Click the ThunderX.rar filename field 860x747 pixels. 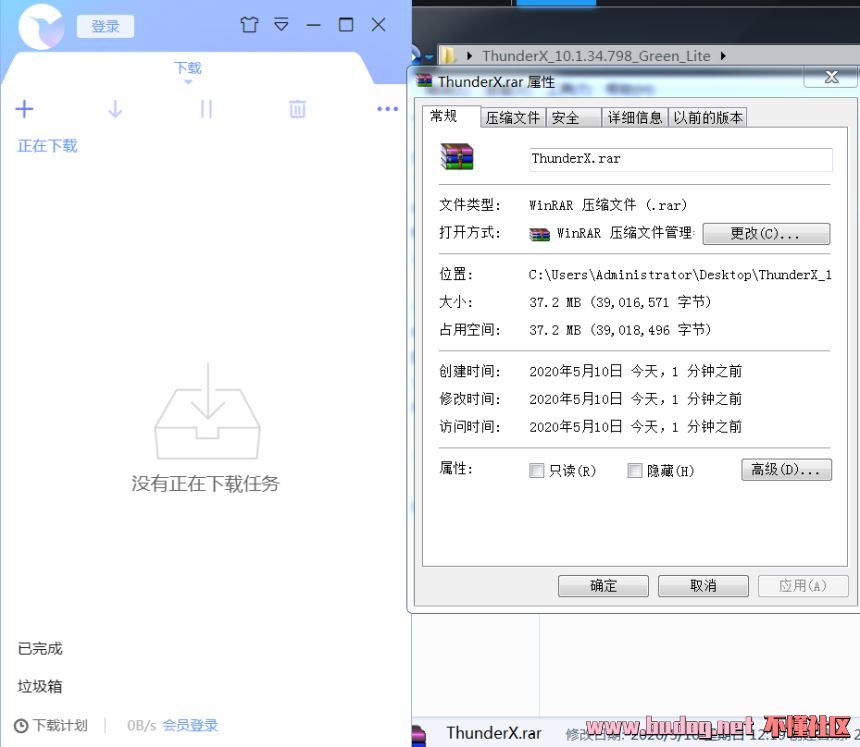coord(680,159)
